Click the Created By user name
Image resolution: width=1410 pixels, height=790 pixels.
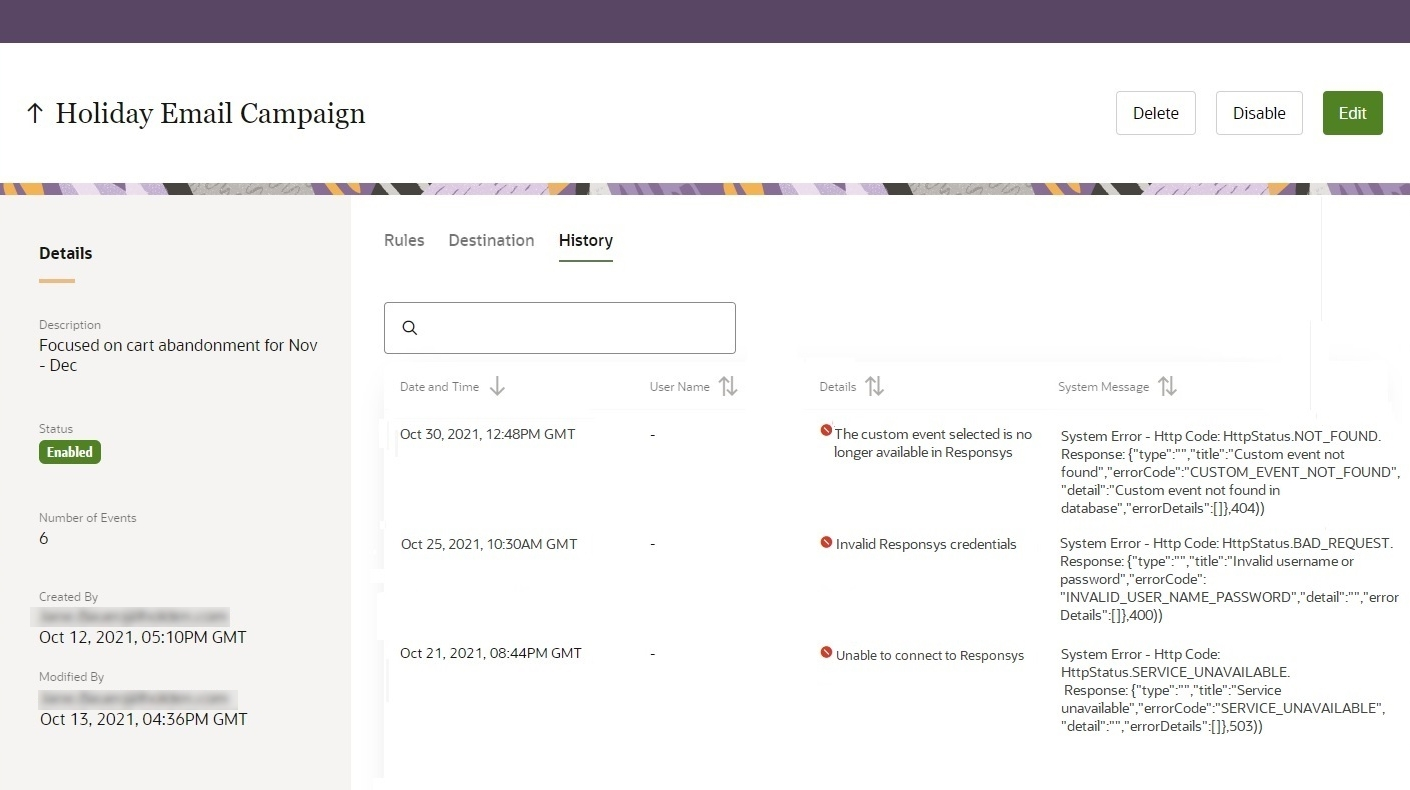click(131, 616)
